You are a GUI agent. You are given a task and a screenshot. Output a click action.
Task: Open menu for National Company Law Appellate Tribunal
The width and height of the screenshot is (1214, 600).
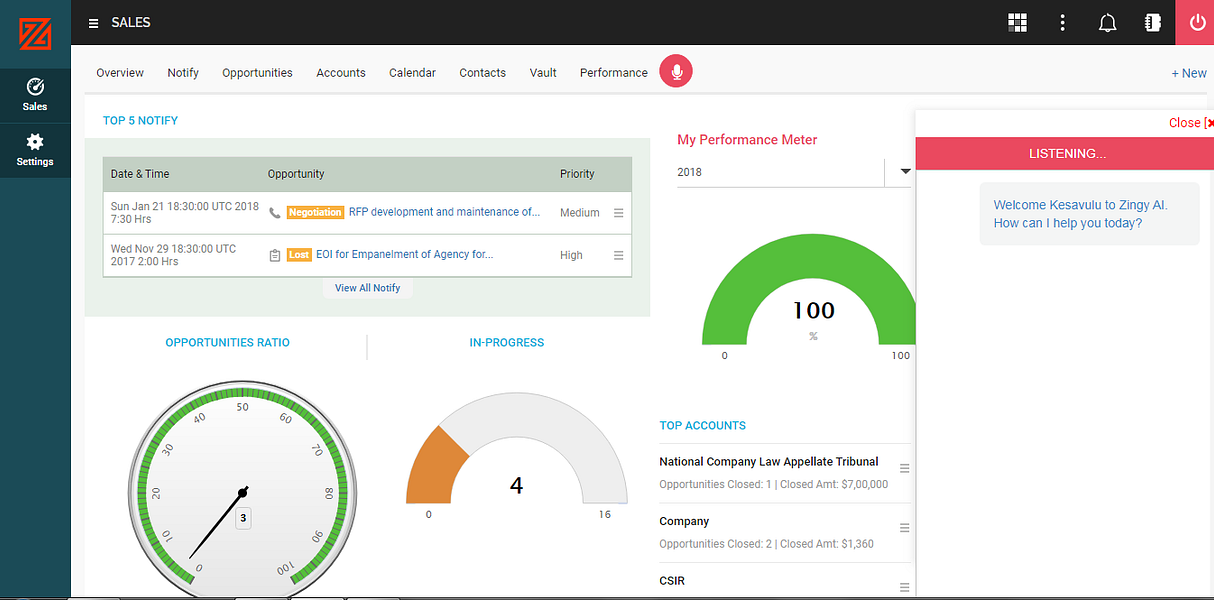pos(905,468)
